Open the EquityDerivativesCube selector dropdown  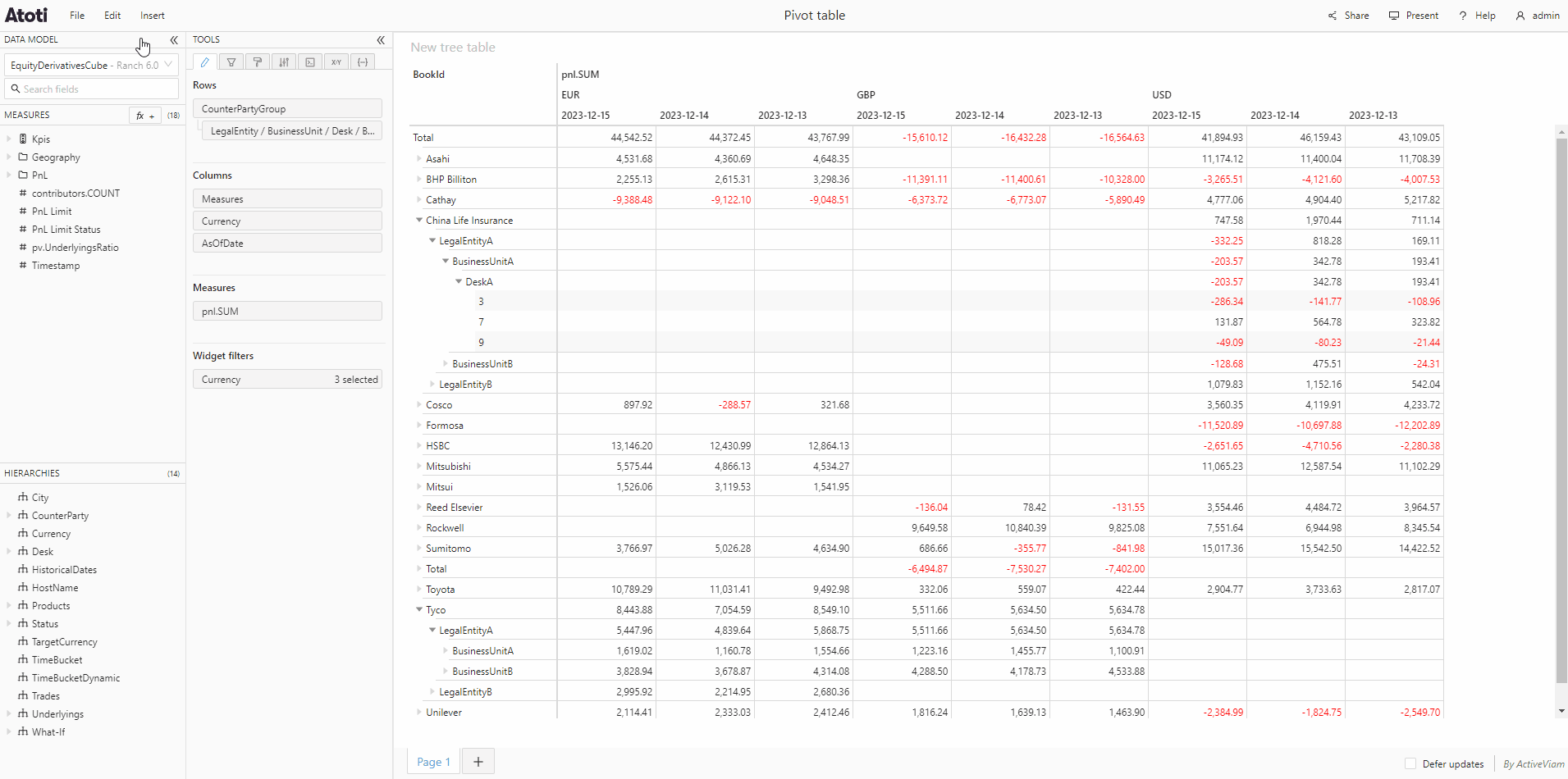tap(92, 65)
